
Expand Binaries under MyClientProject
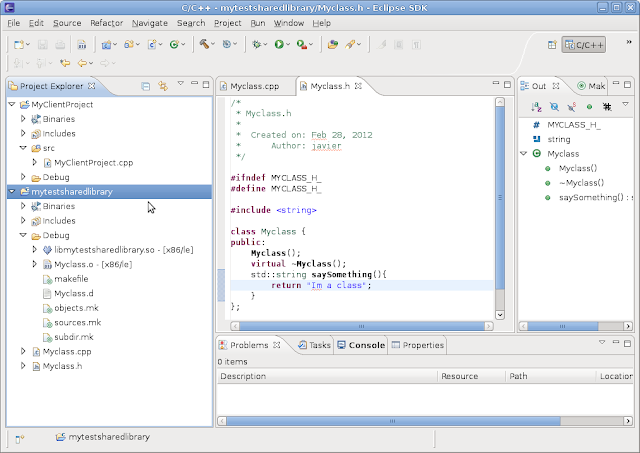coord(23,119)
